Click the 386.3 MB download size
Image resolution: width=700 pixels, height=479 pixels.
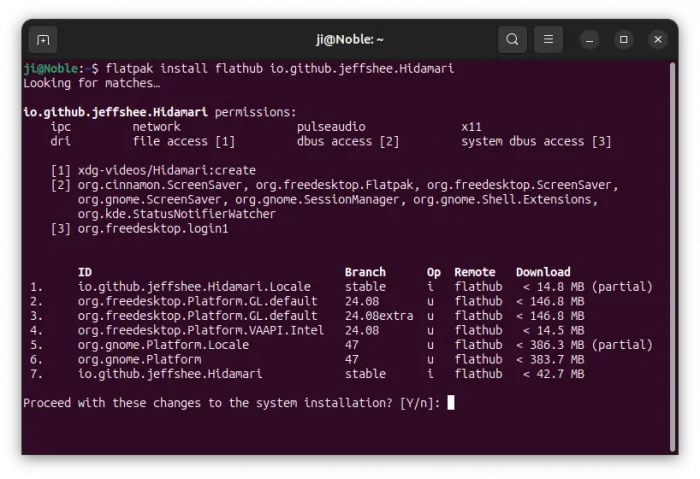tap(557, 345)
